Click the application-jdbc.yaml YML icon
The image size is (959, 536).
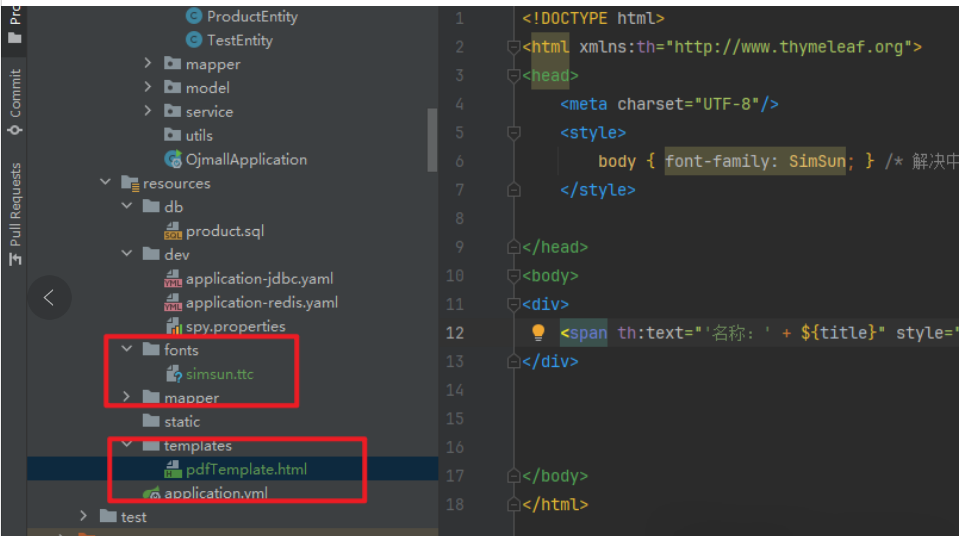point(173,279)
